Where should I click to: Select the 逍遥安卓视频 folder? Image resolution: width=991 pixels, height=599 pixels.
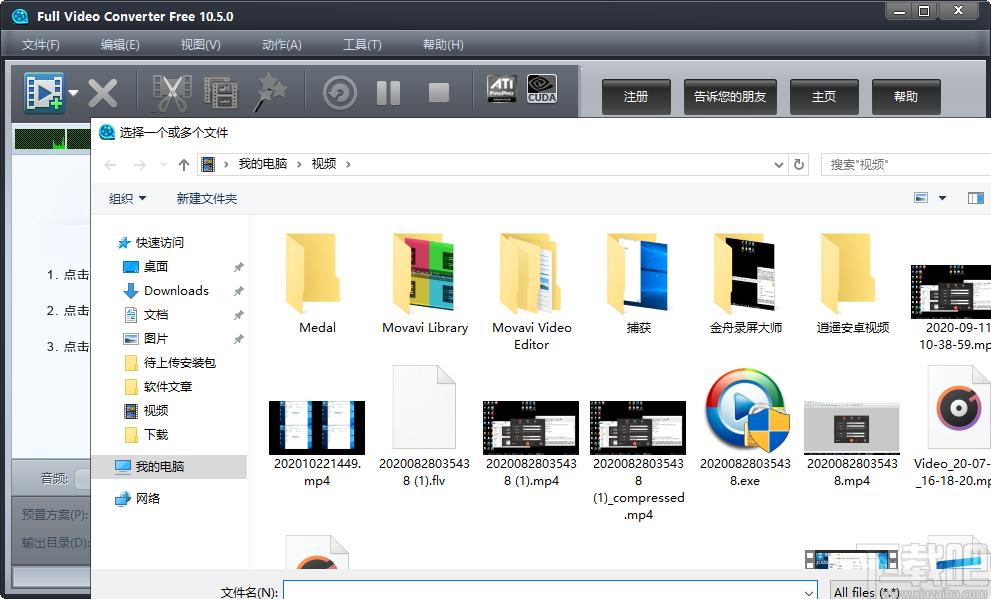[853, 283]
